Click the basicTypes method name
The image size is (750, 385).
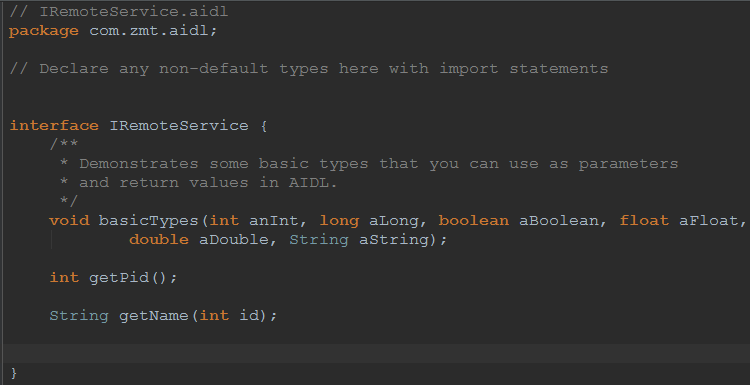pos(148,220)
